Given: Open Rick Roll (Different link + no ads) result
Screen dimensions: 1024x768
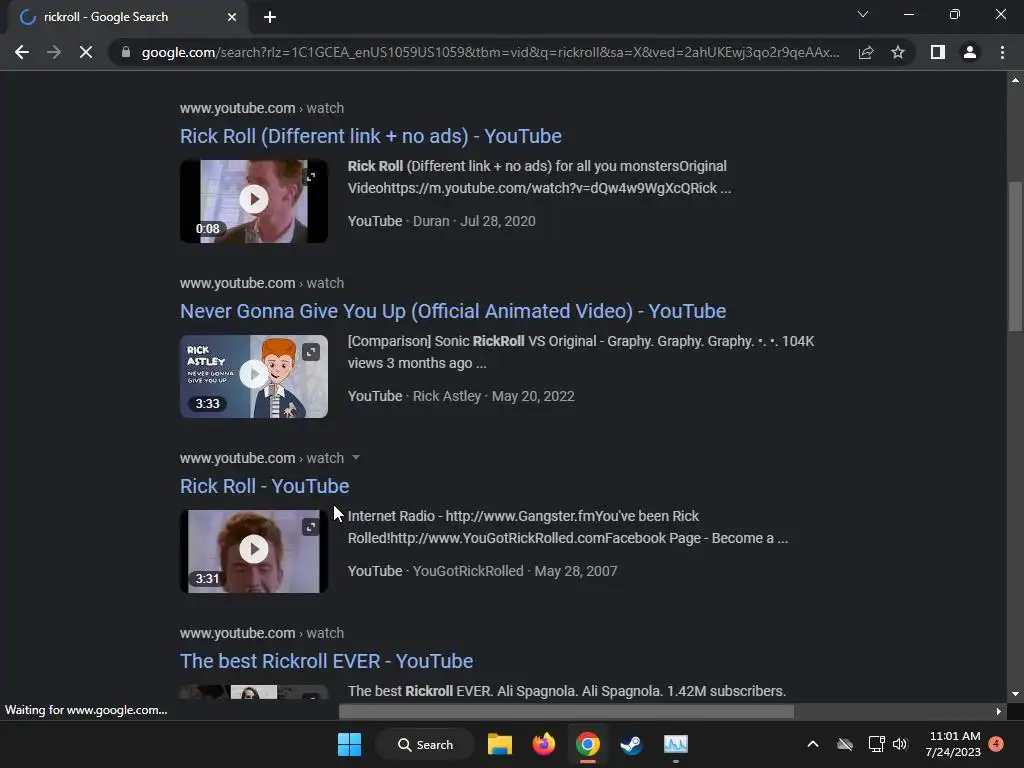Looking at the screenshot, I should (x=370, y=136).
